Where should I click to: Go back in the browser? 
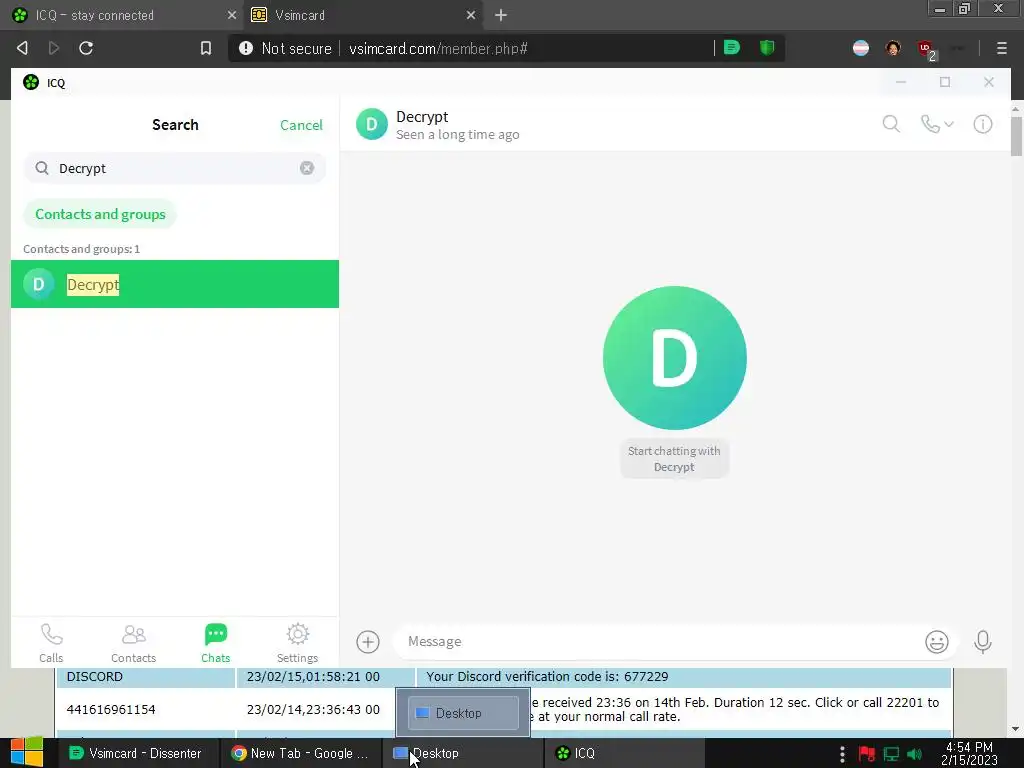click(22, 48)
